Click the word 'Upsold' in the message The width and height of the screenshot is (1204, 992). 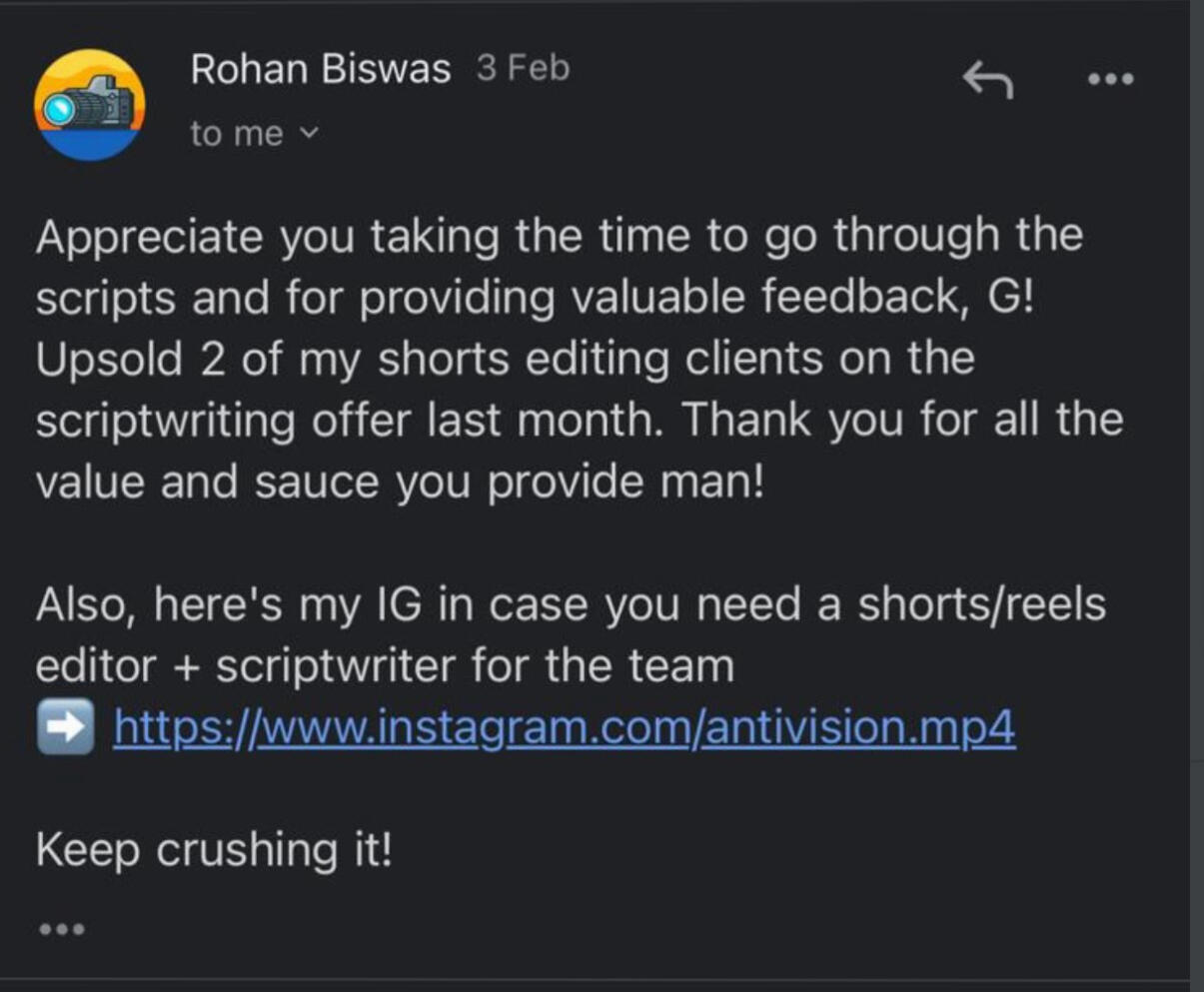point(110,360)
